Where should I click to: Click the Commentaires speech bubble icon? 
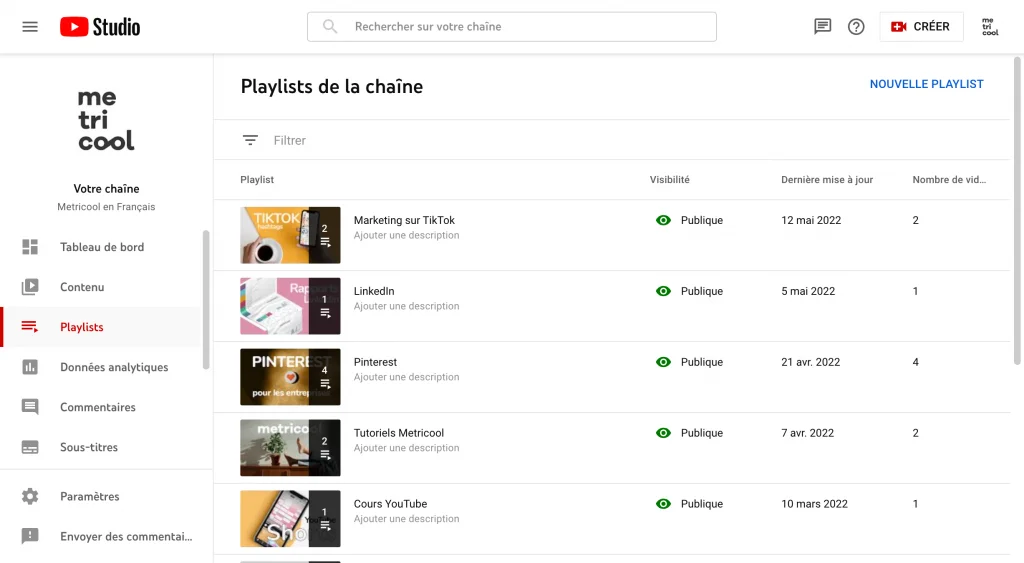[30, 408]
